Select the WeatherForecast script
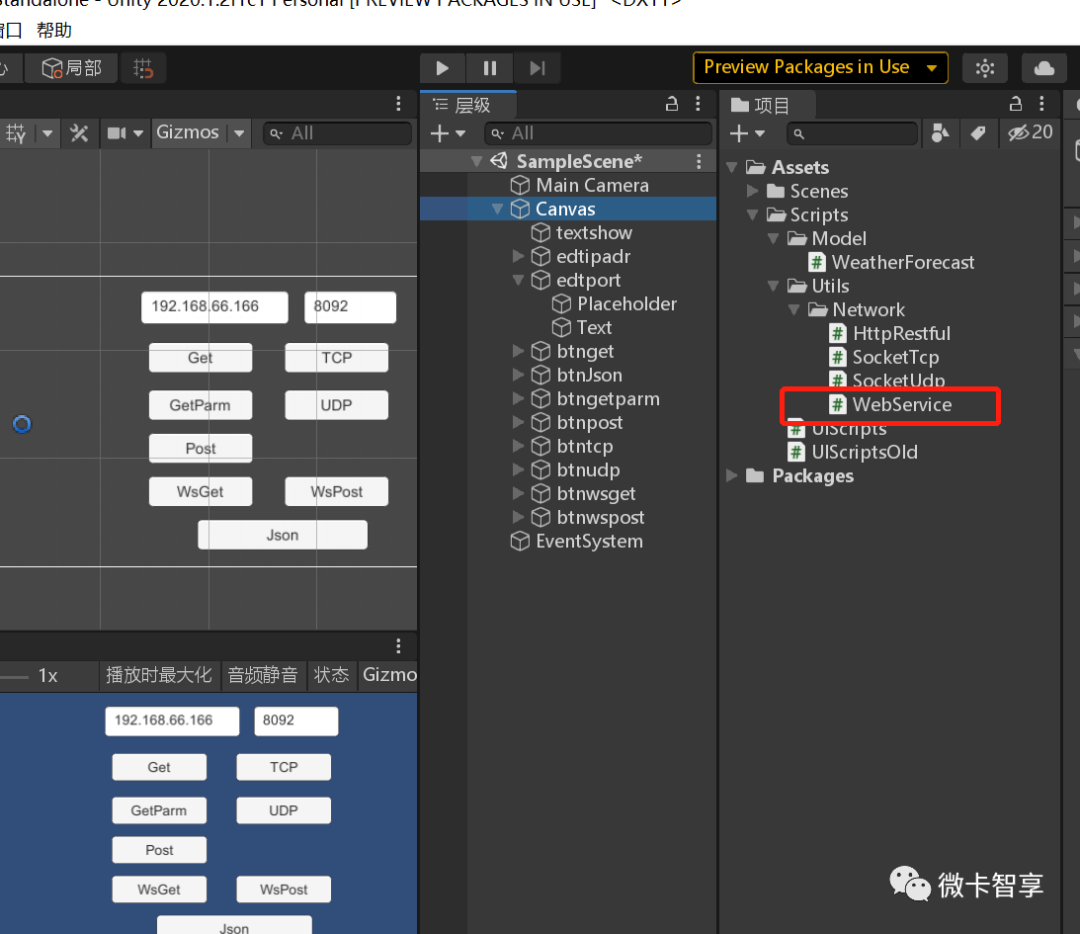Image resolution: width=1080 pixels, height=934 pixels. coord(891,262)
